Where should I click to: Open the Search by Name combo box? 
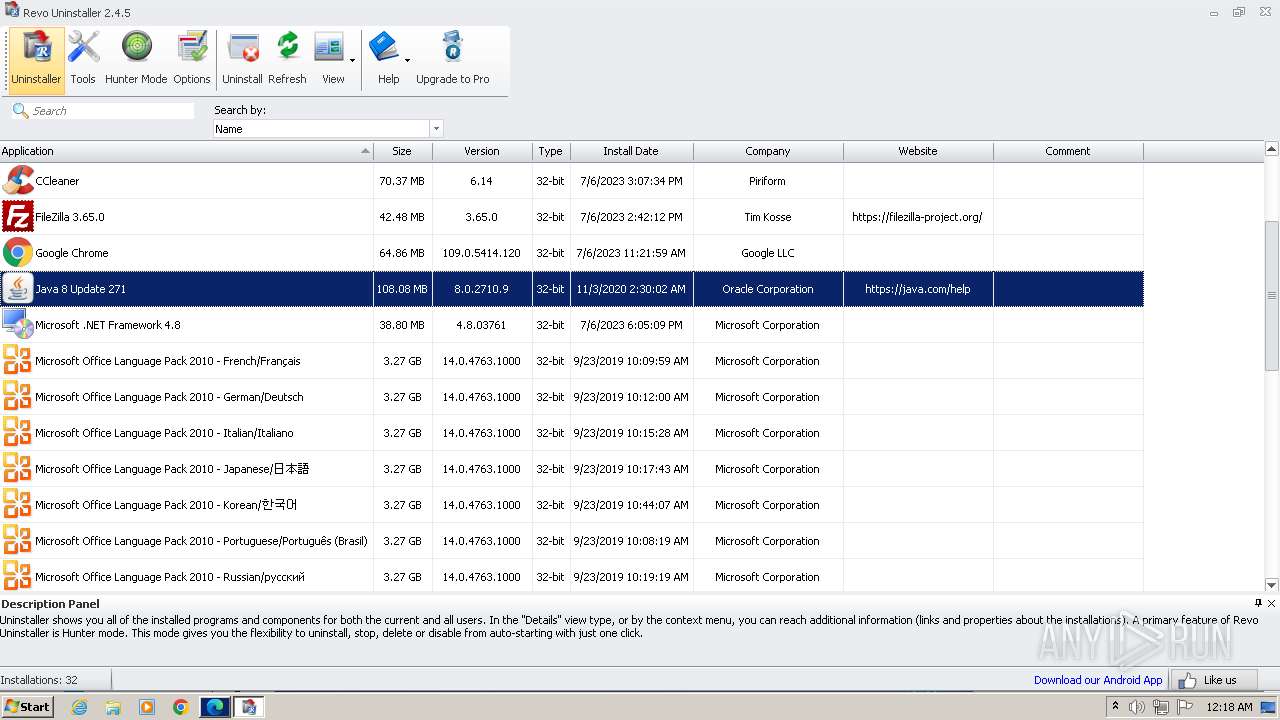[x=328, y=129]
